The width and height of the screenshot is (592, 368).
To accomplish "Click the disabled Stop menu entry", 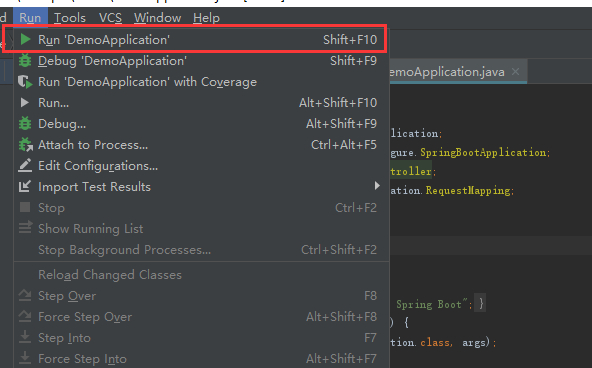I will [x=202, y=208].
